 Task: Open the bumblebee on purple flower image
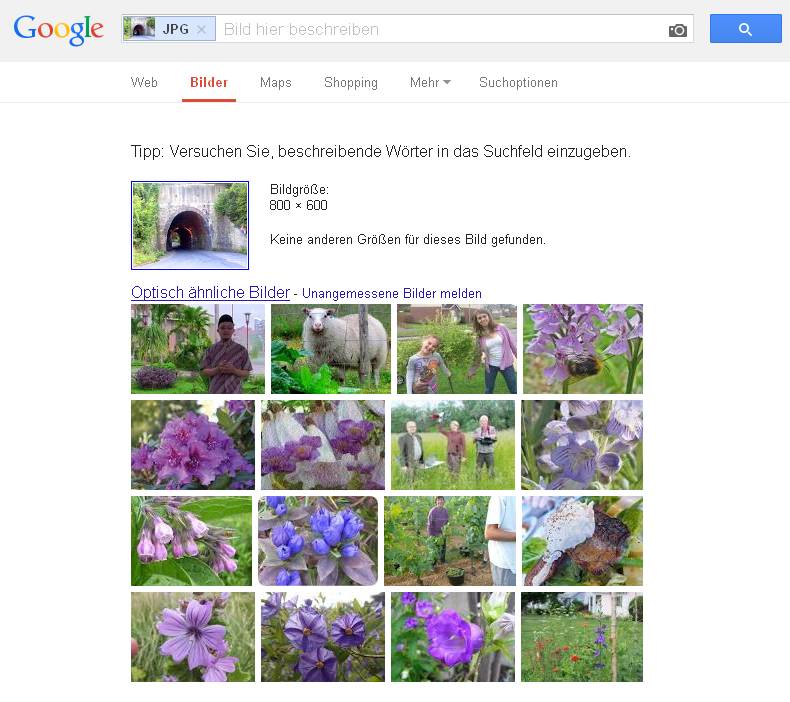click(583, 349)
